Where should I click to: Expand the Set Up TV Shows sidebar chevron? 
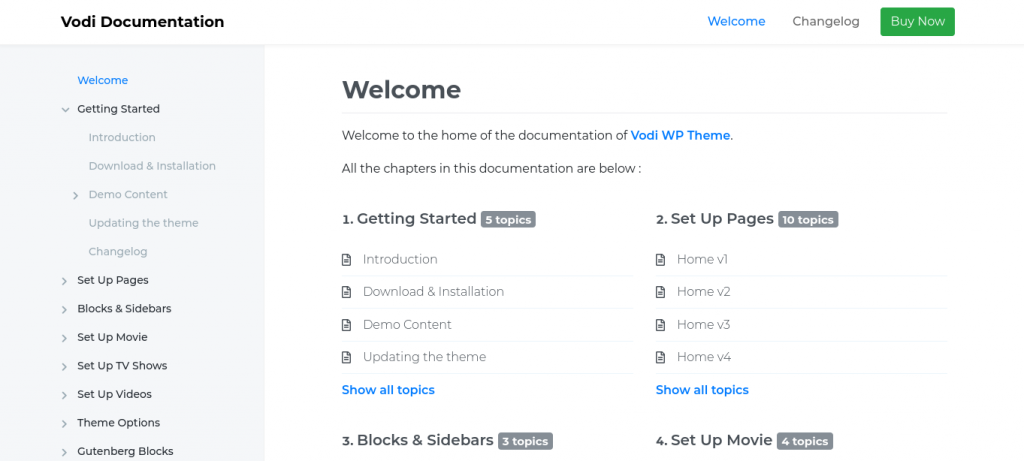click(65, 366)
